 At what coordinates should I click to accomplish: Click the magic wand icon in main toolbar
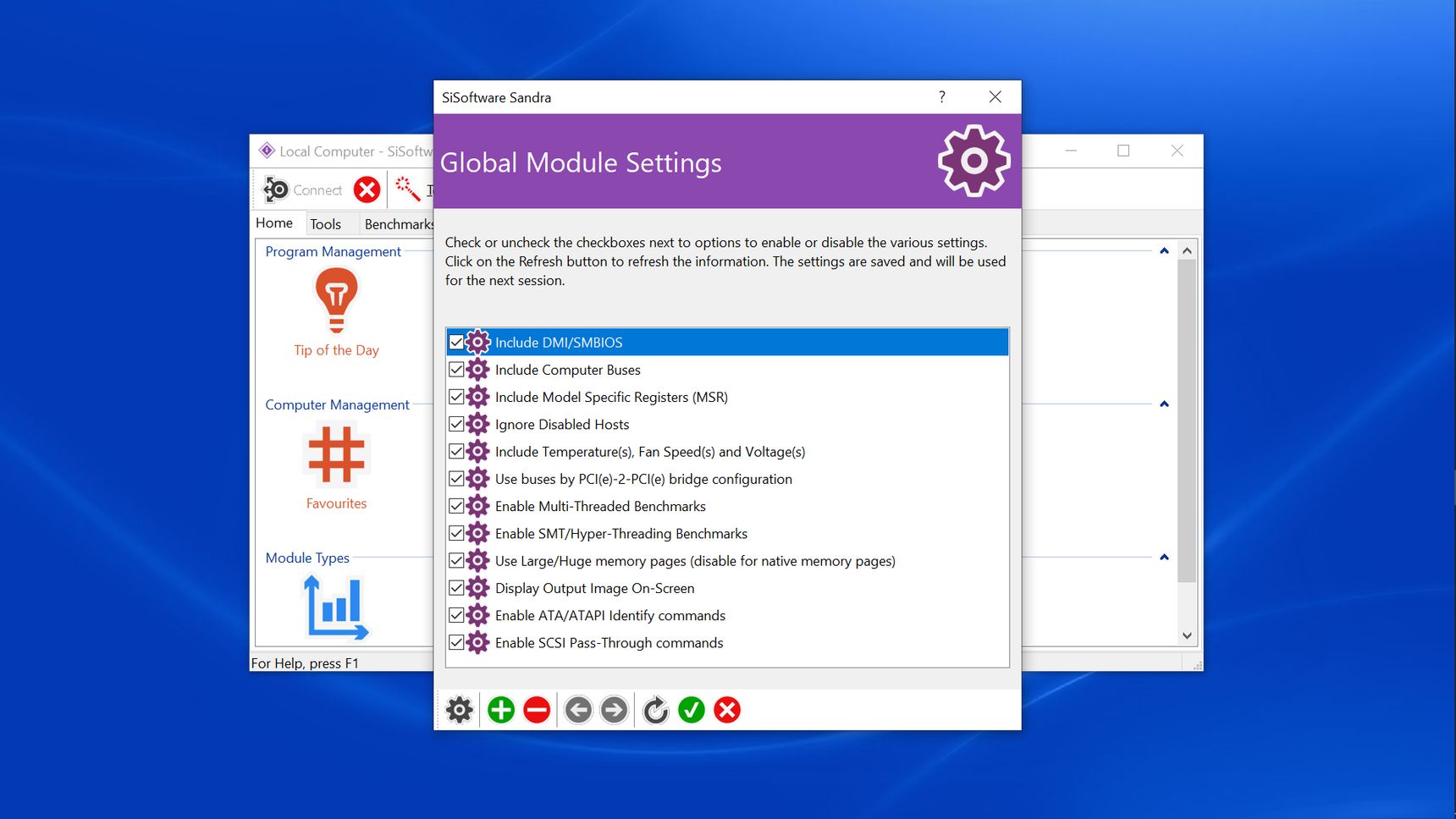408,190
